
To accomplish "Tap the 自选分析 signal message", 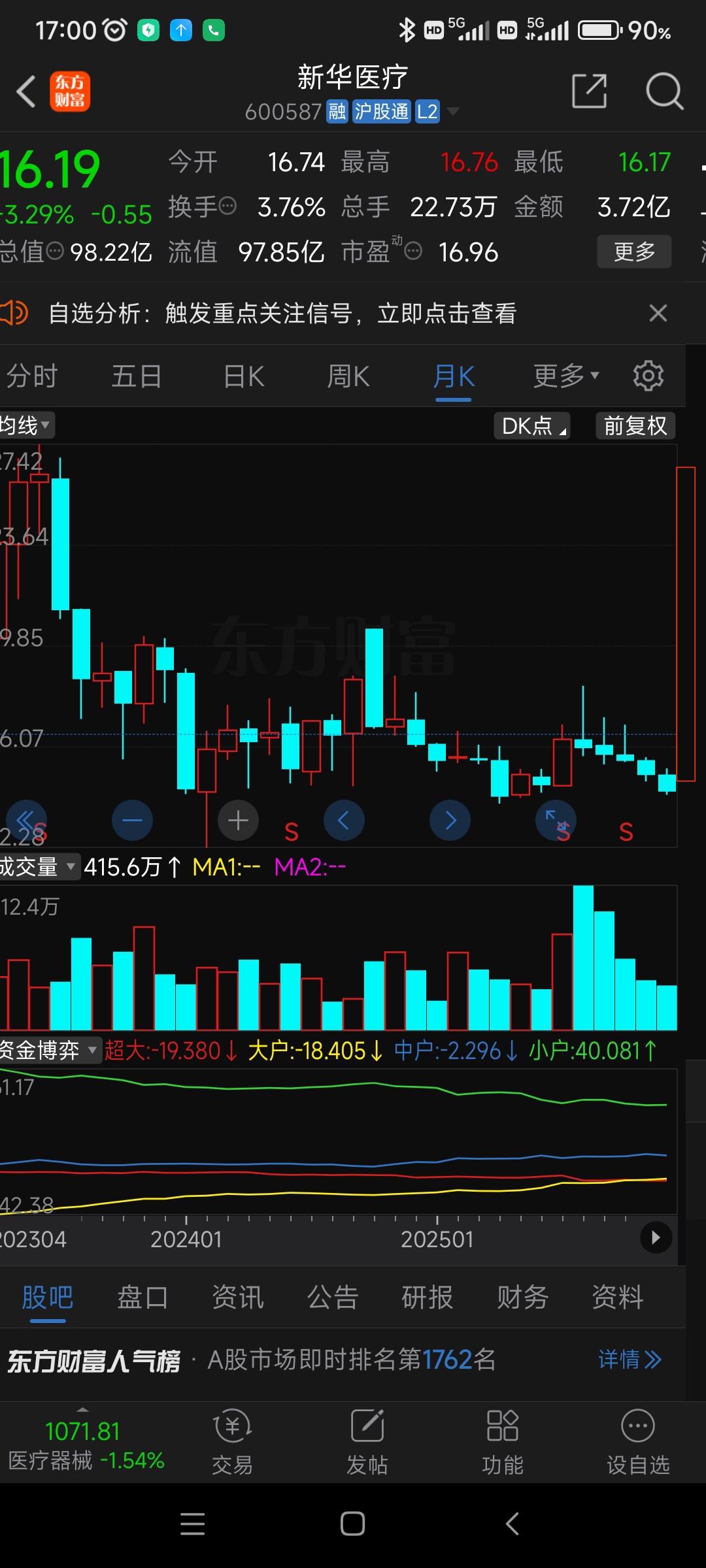I will tap(282, 313).
